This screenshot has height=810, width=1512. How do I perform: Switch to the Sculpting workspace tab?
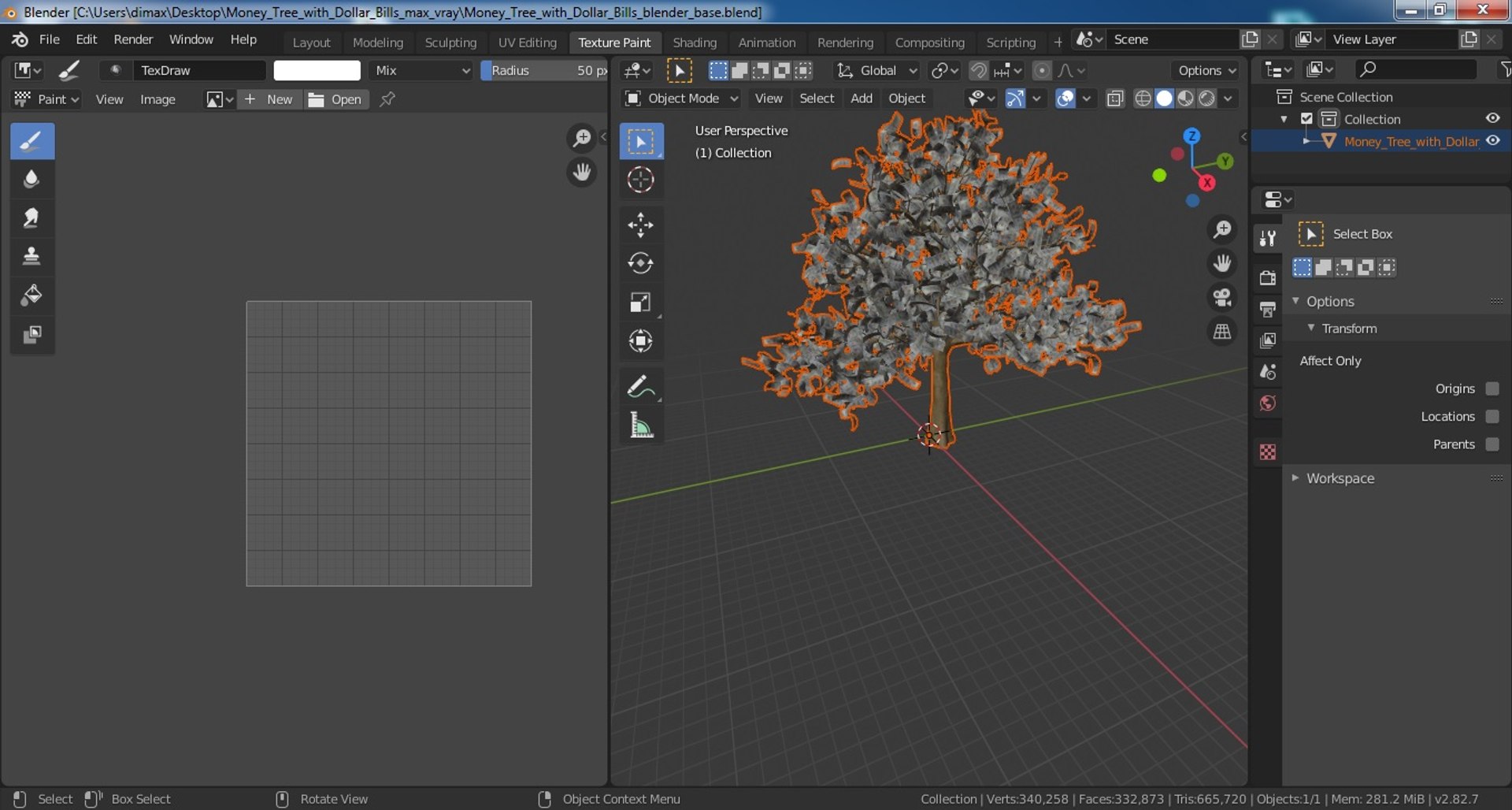(450, 43)
